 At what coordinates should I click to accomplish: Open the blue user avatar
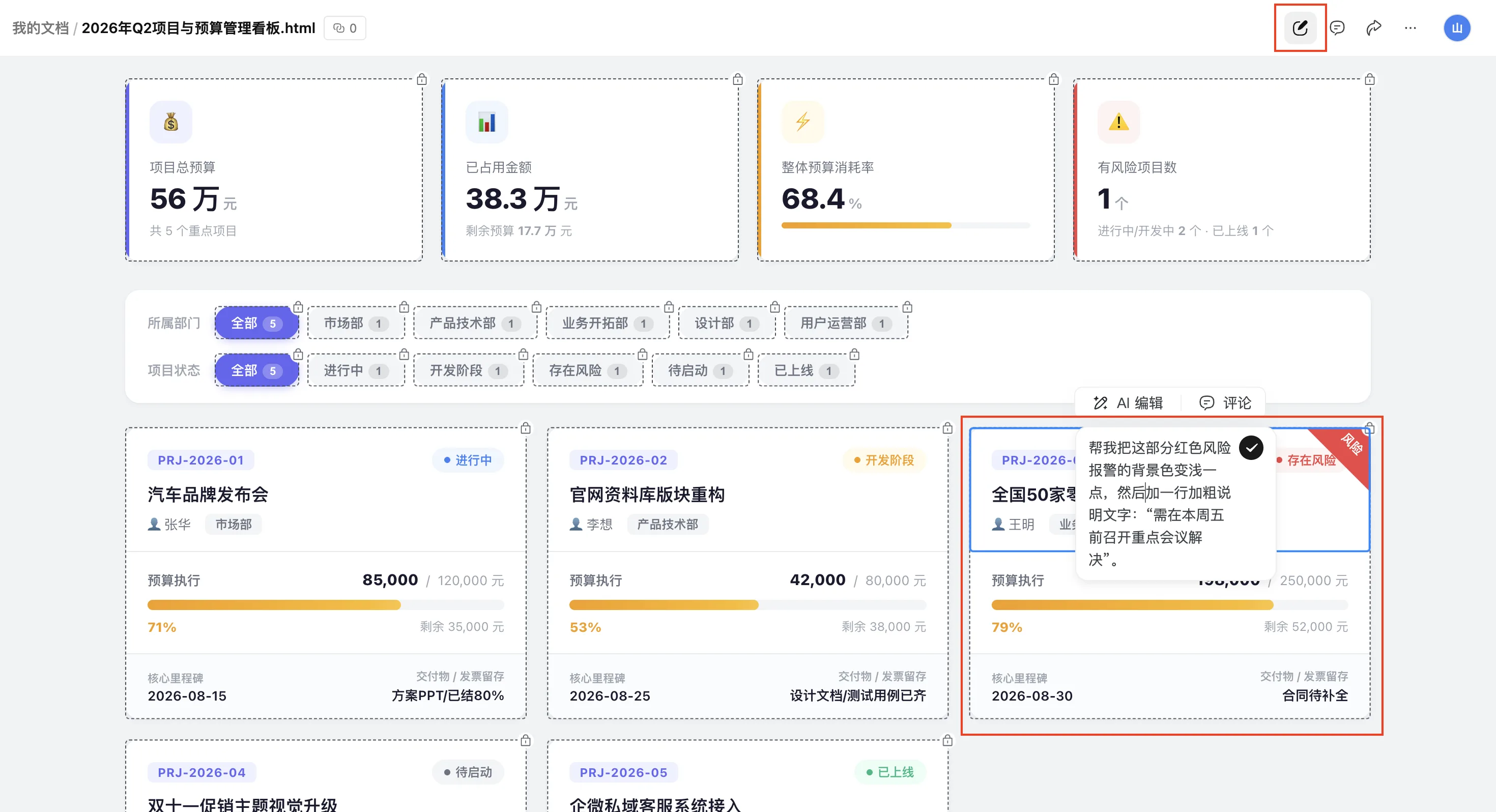pyautogui.click(x=1456, y=28)
